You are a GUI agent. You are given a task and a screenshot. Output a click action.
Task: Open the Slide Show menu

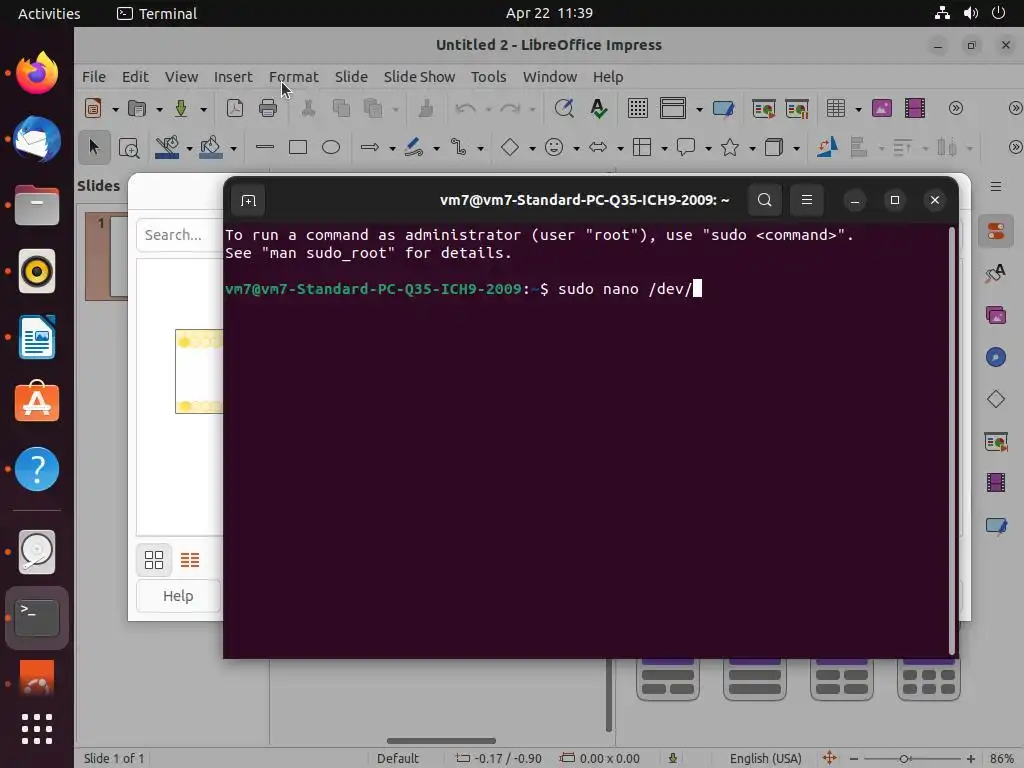pyautogui.click(x=419, y=77)
